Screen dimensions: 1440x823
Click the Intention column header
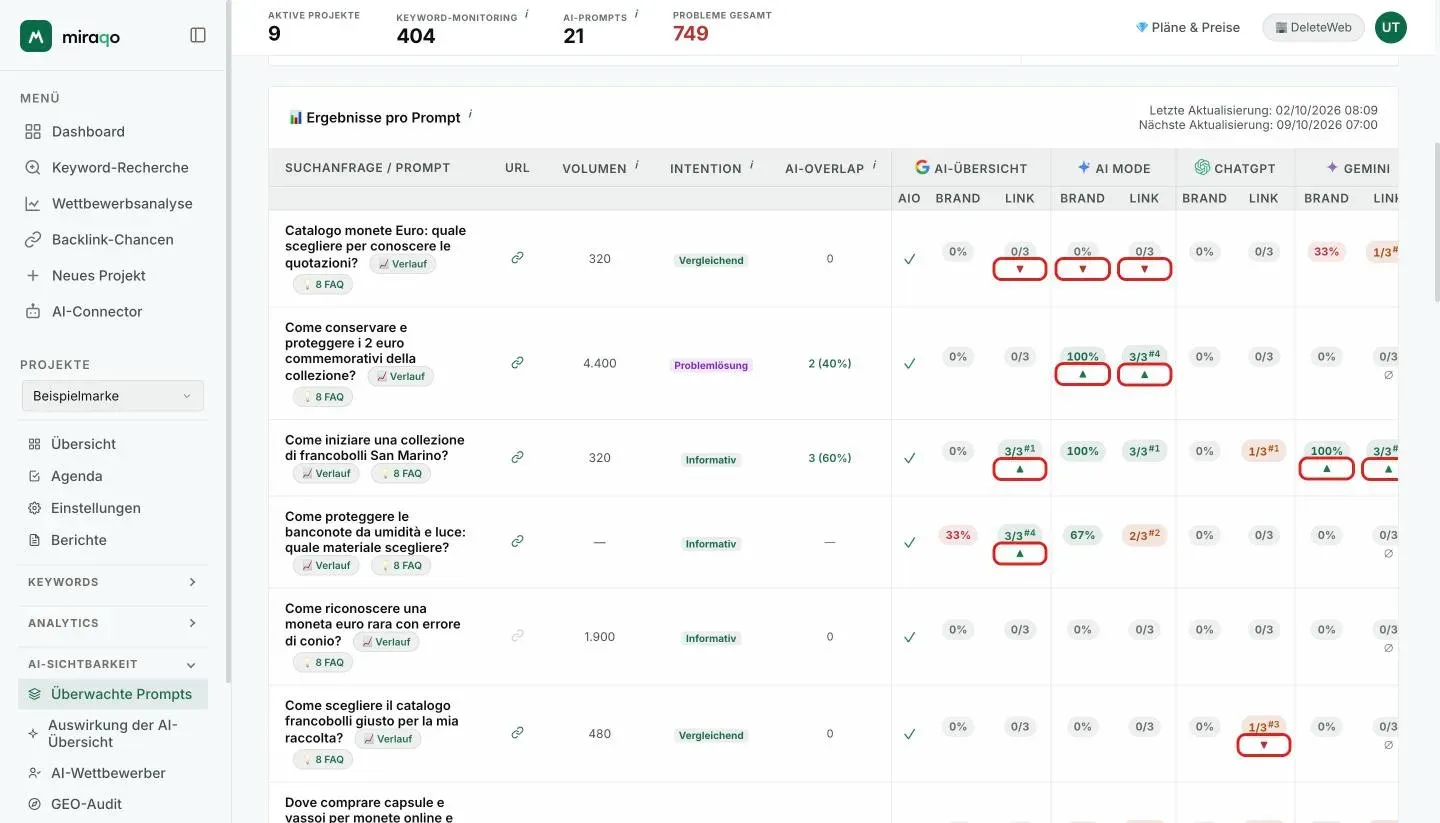pyautogui.click(x=705, y=168)
